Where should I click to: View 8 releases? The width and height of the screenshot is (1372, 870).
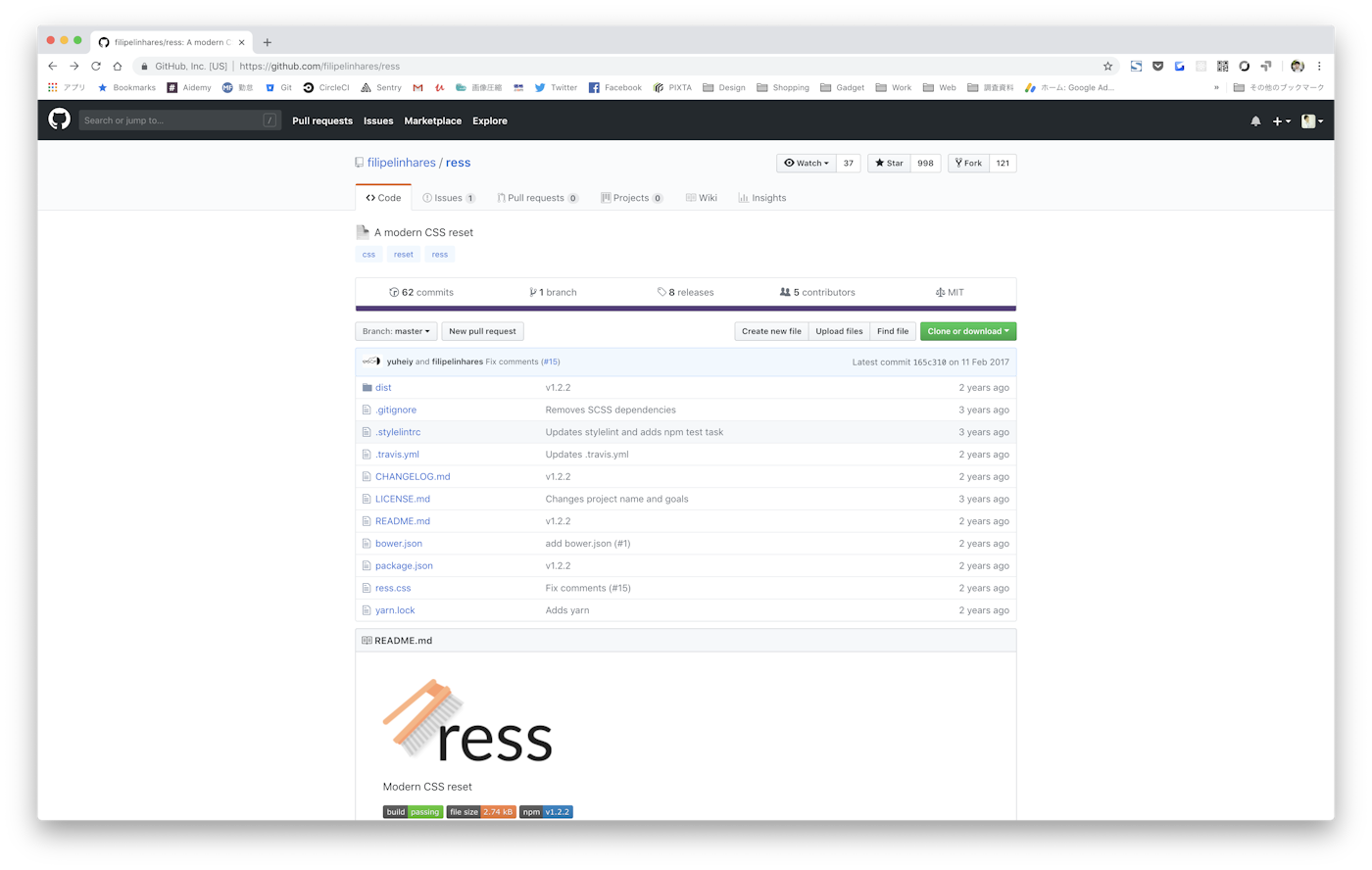pos(685,292)
